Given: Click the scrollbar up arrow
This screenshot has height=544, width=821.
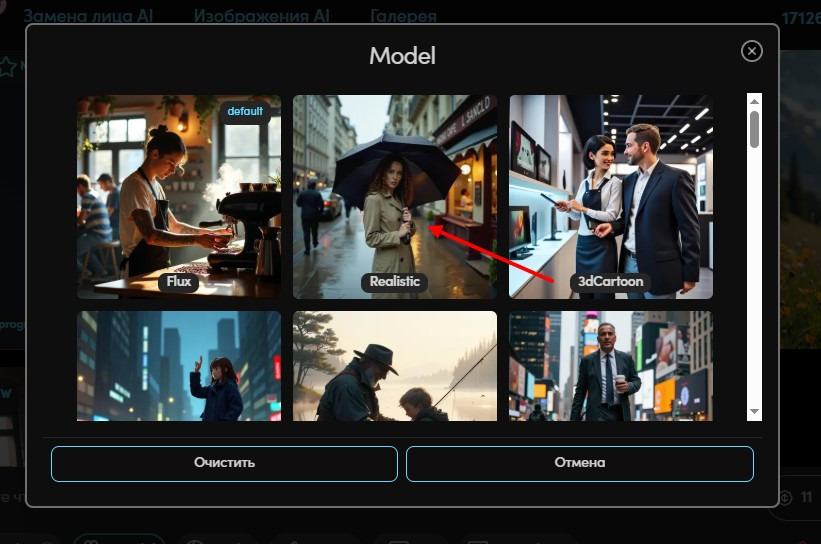Looking at the screenshot, I should tap(754, 101).
